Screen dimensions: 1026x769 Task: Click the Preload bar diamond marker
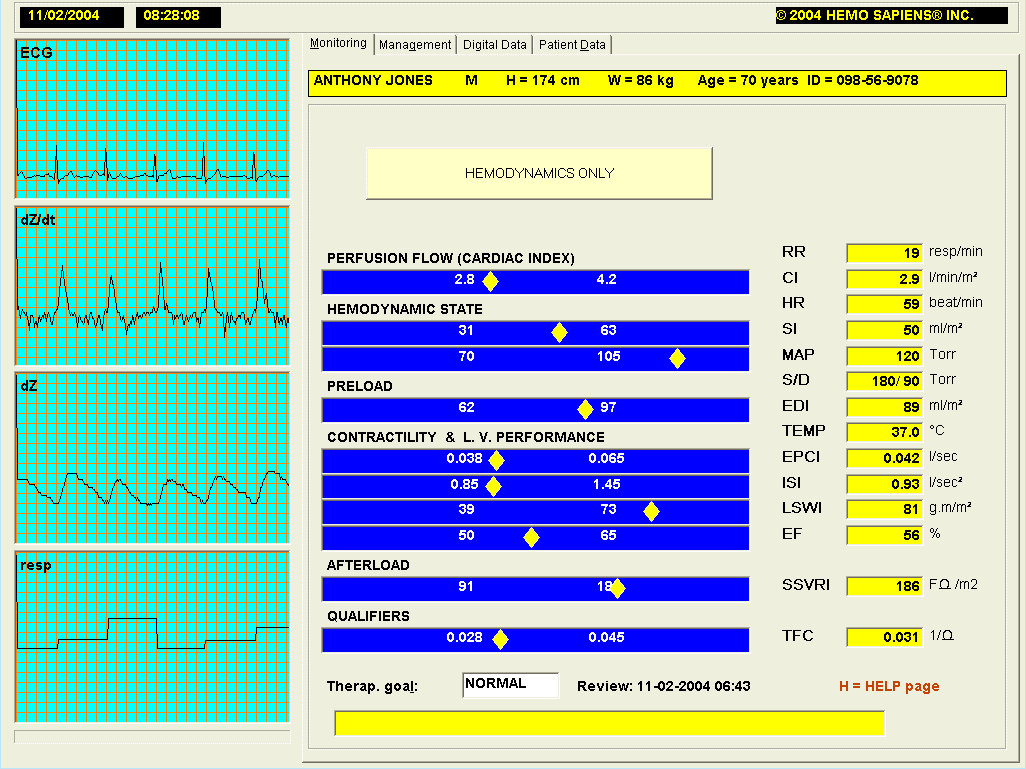point(585,410)
